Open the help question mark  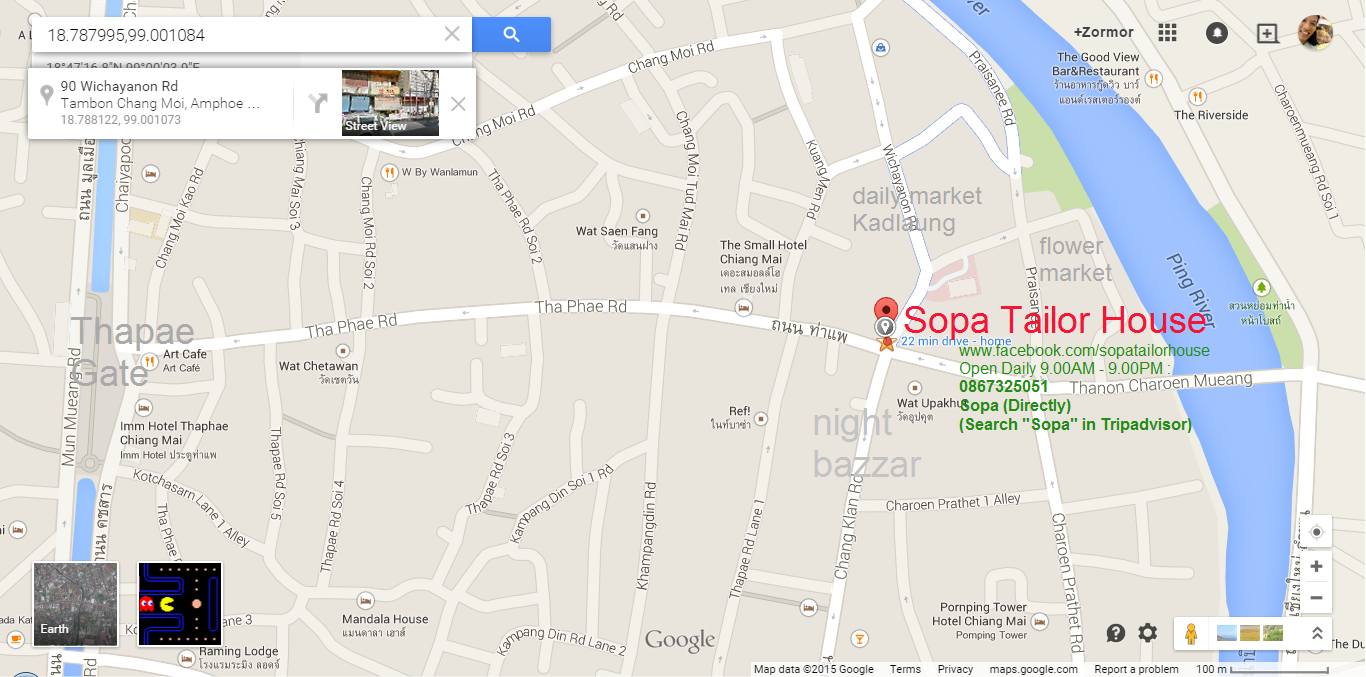tap(1116, 633)
